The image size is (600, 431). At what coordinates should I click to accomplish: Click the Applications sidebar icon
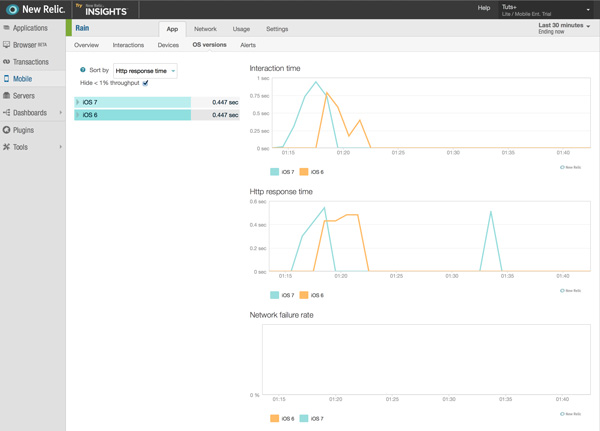point(7,28)
